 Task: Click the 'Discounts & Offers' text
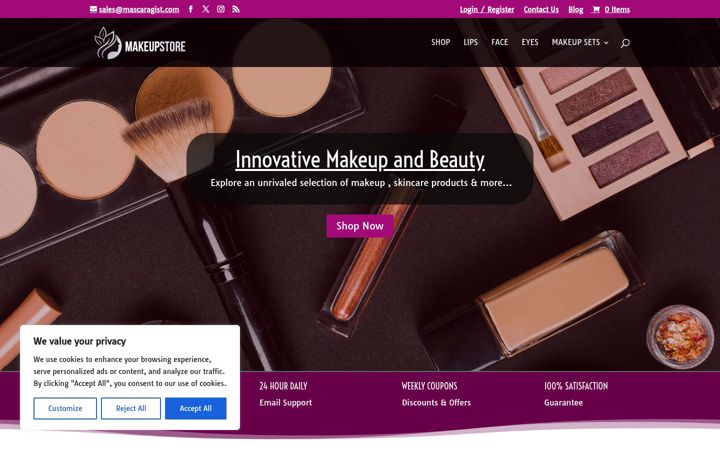point(436,403)
